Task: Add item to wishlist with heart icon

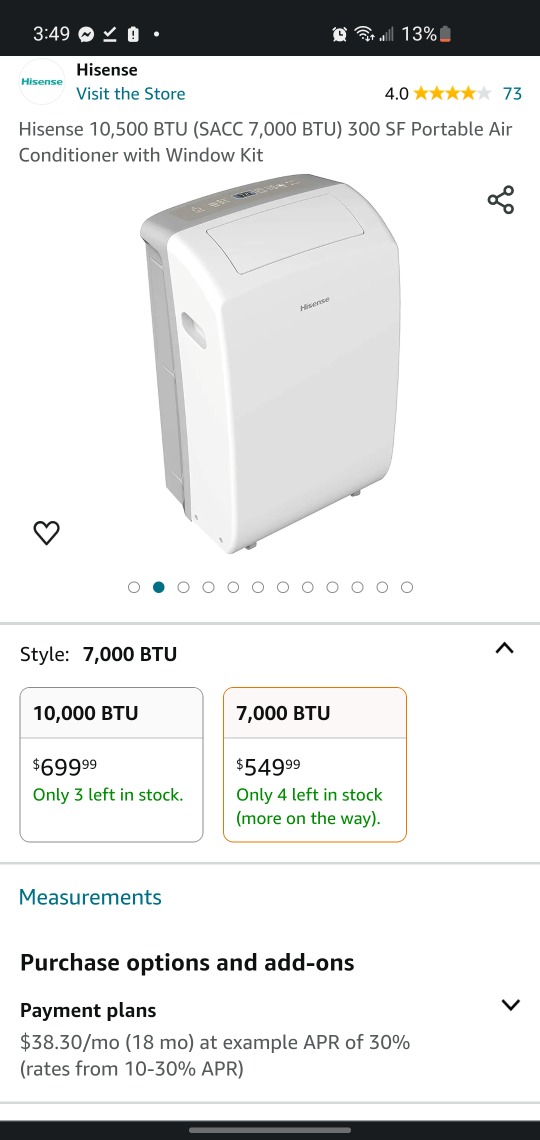Action: (x=47, y=533)
